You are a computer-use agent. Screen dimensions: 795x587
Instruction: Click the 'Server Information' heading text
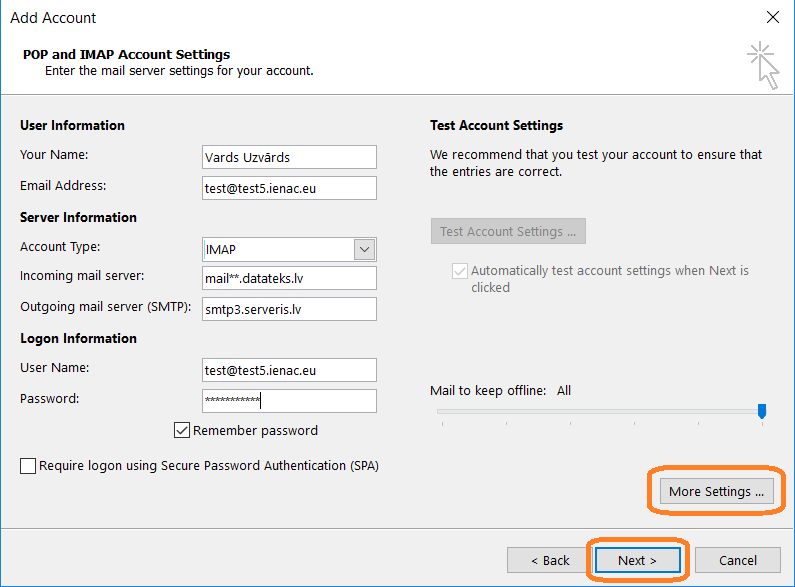78,217
